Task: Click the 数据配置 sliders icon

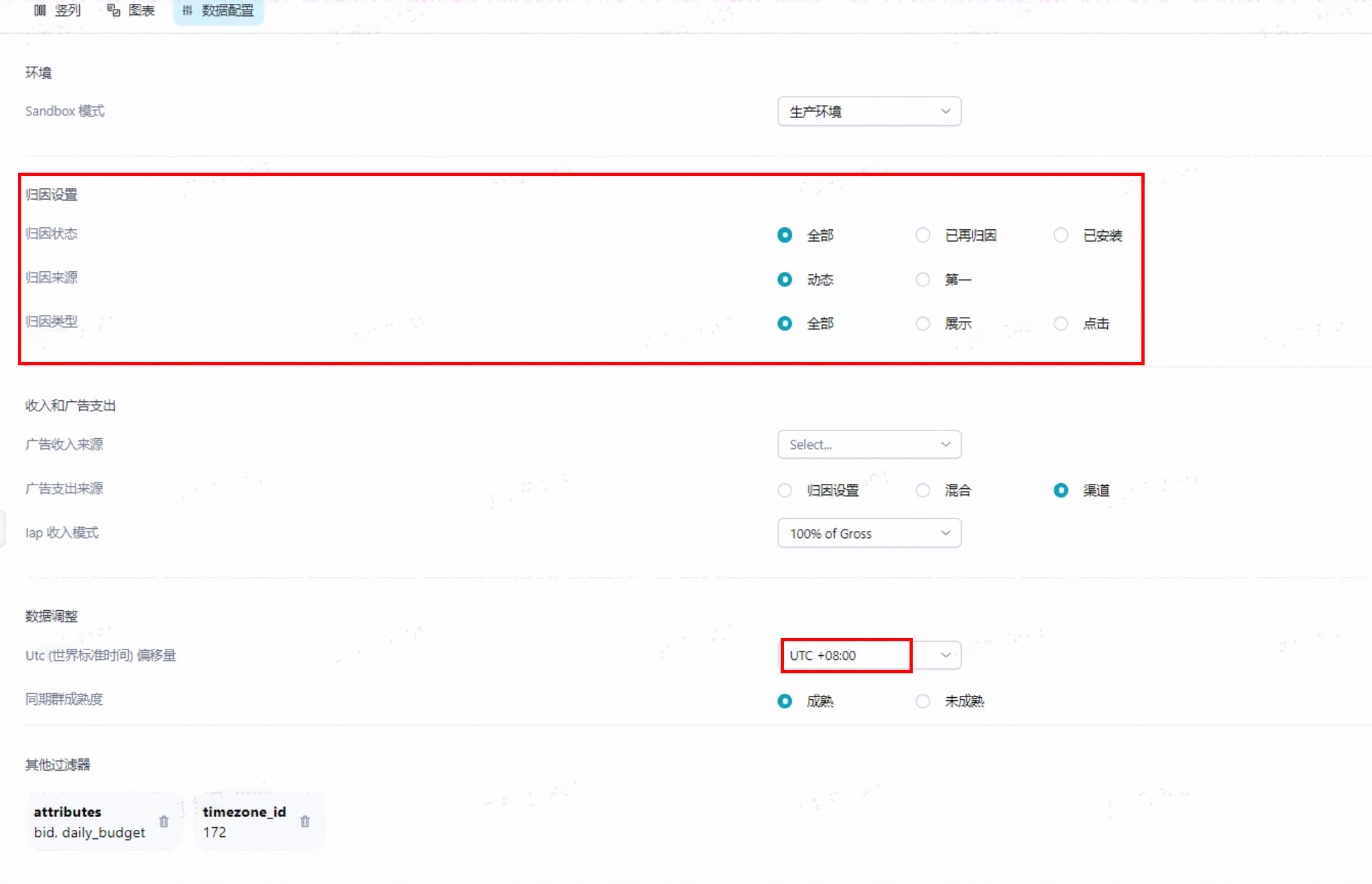Action: [187, 10]
